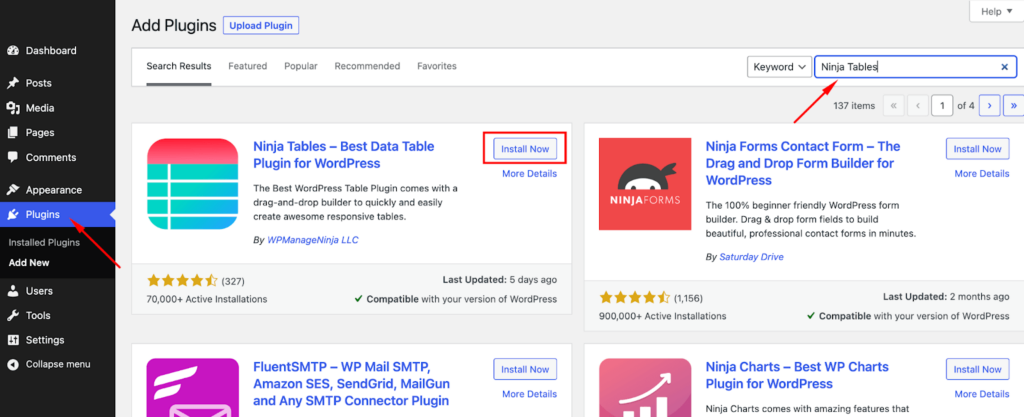Click the Posts pushpin icon
The width and height of the screenshot is (1024, 417).
(12, 84)
